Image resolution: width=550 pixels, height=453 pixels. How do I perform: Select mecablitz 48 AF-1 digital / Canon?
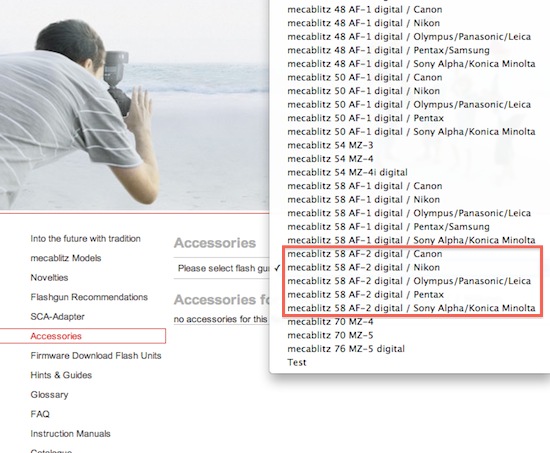364,9
